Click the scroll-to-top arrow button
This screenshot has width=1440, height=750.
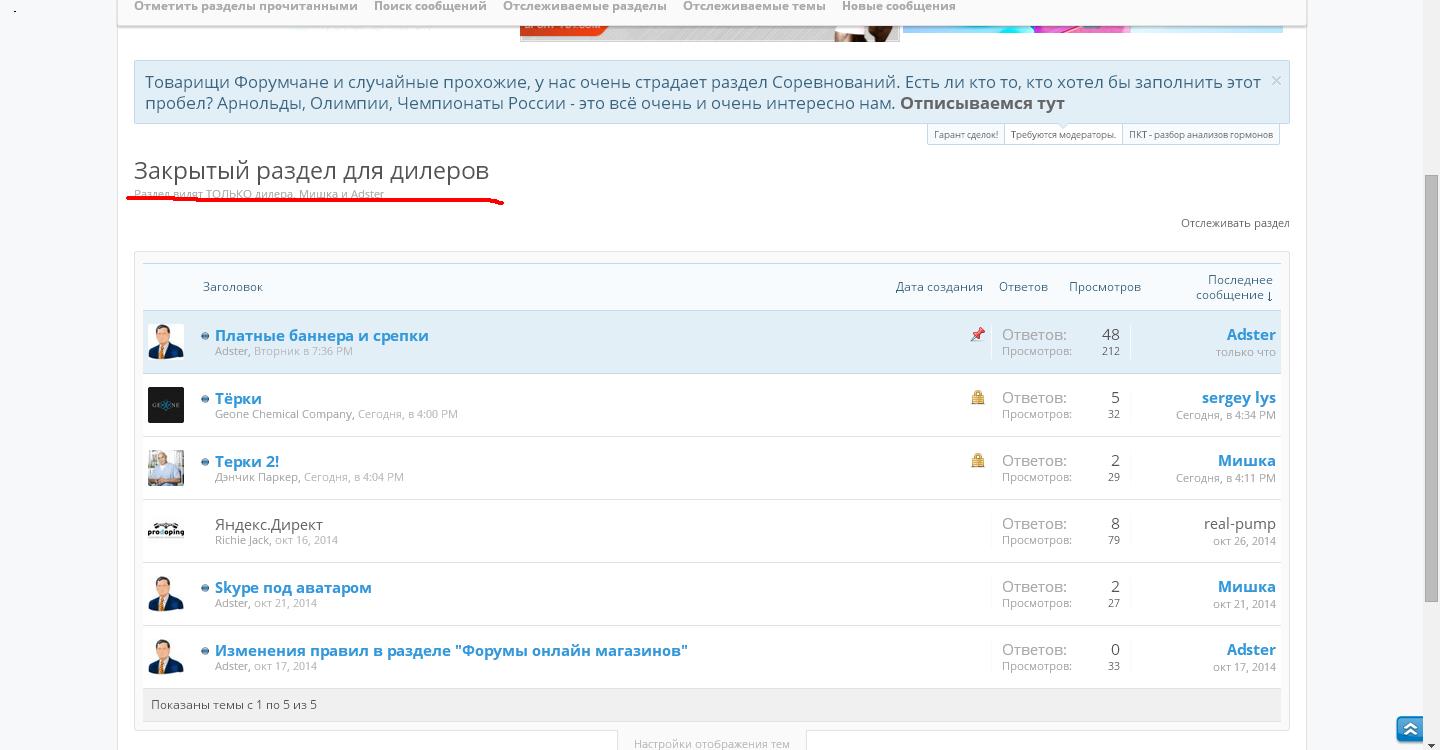[1409, 729]
